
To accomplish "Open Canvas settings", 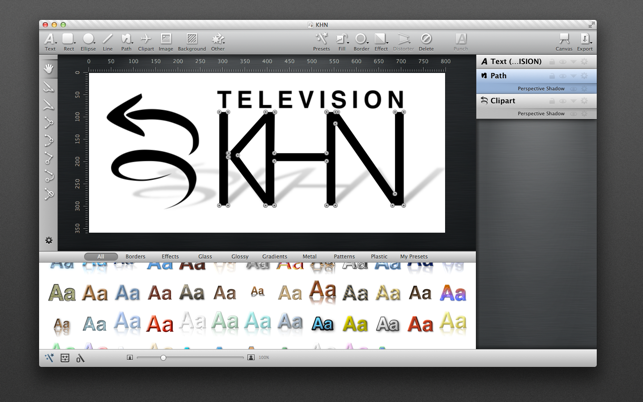I will coord(564,42).
